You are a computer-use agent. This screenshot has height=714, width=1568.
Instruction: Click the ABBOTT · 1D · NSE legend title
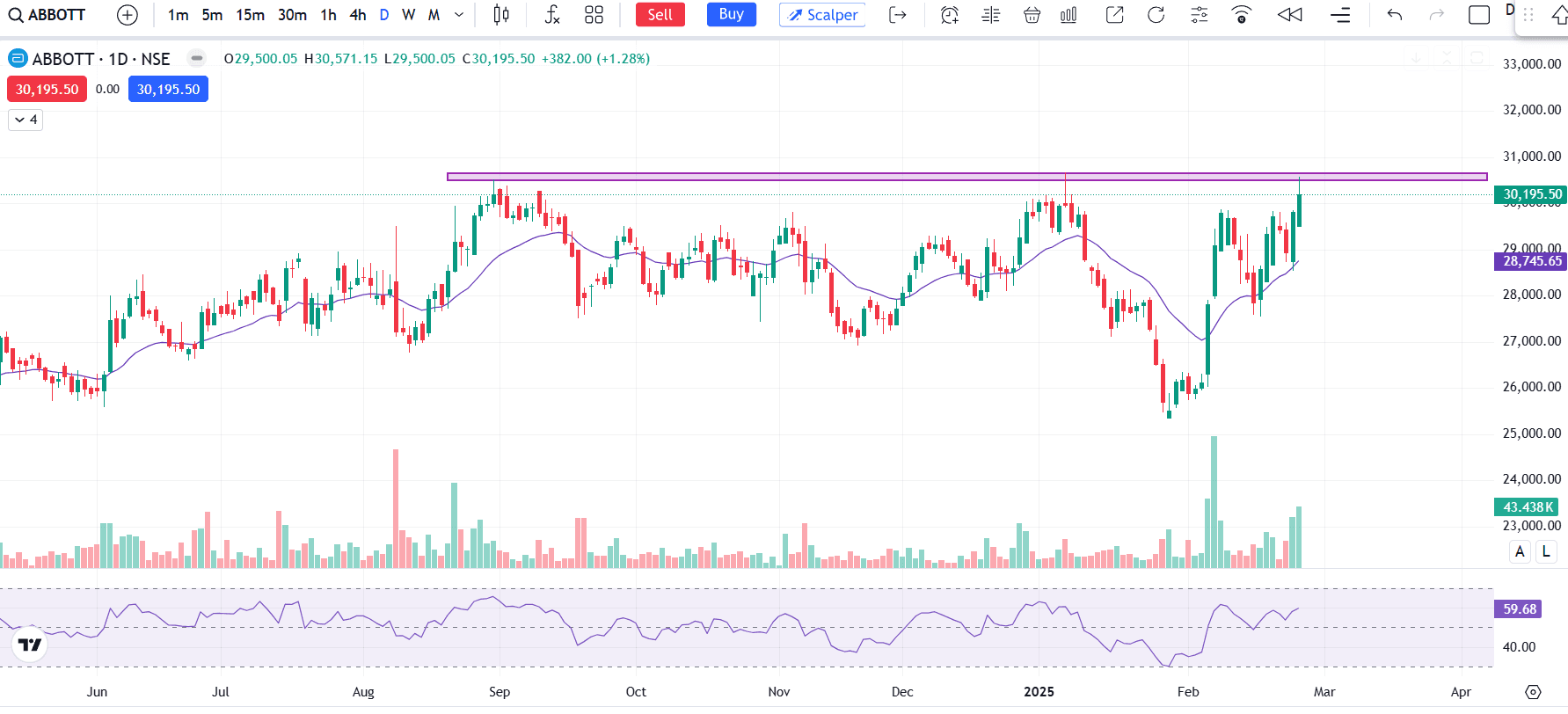point(101,59)
